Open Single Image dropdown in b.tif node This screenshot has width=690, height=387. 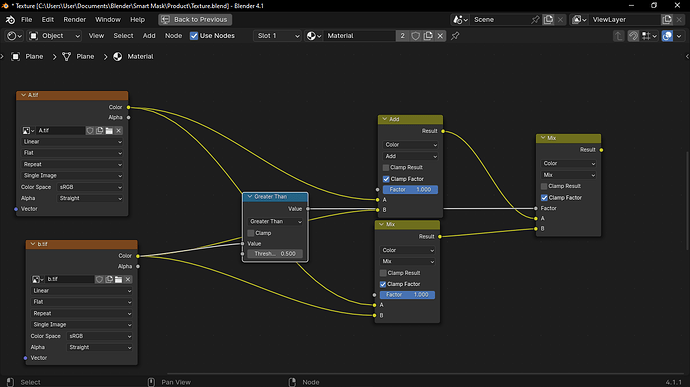click(x=82, y=324)
